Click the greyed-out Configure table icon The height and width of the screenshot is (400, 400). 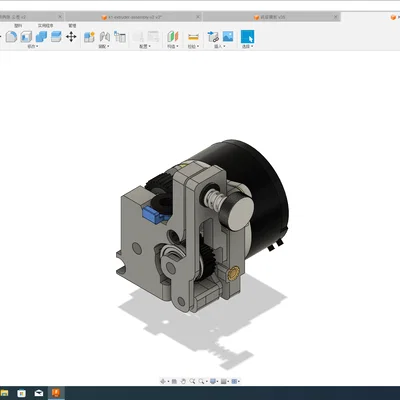(153, 37)
